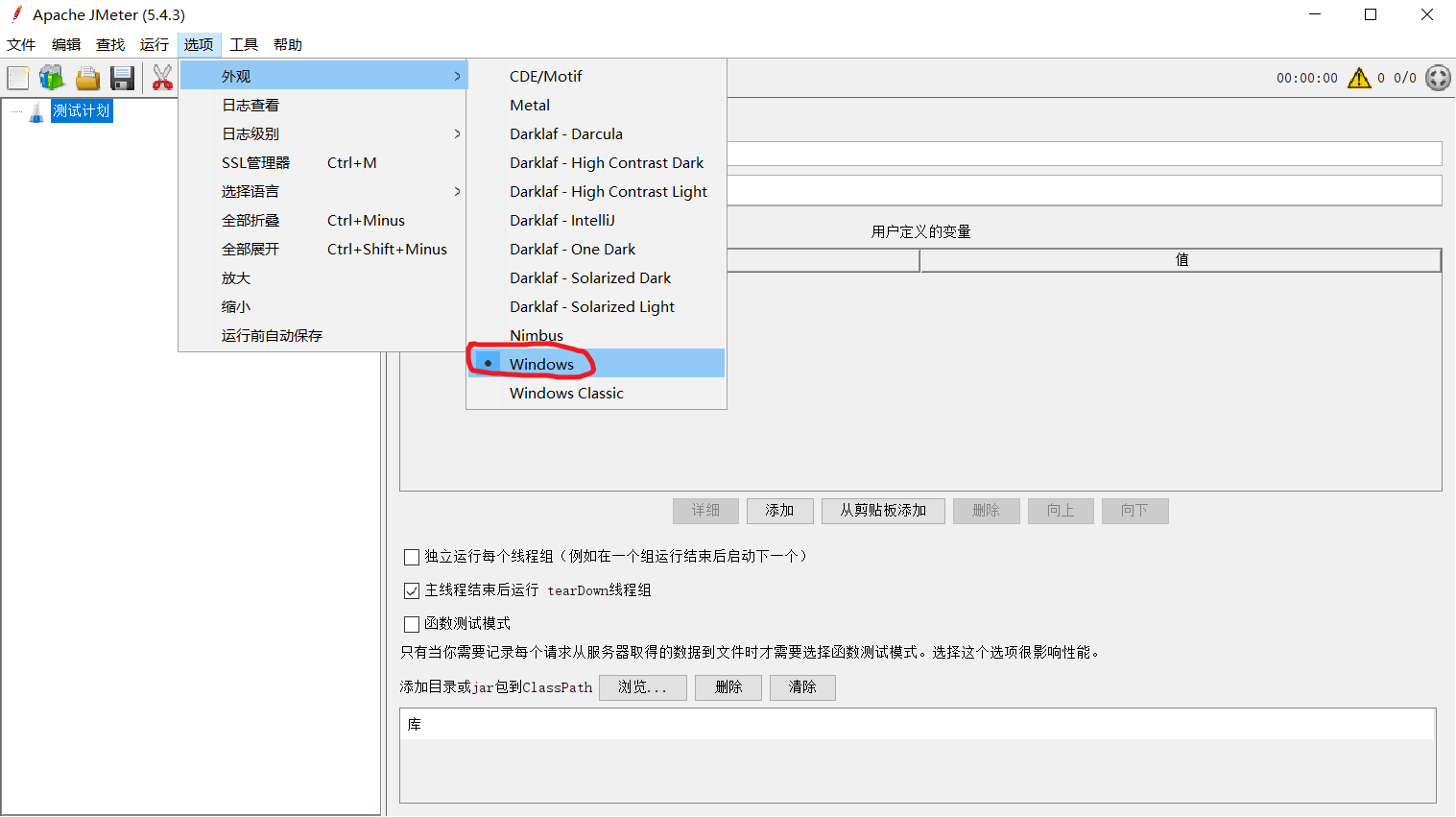Click the 添加 button
1456x817 pixels.
(x=780, y=511)
